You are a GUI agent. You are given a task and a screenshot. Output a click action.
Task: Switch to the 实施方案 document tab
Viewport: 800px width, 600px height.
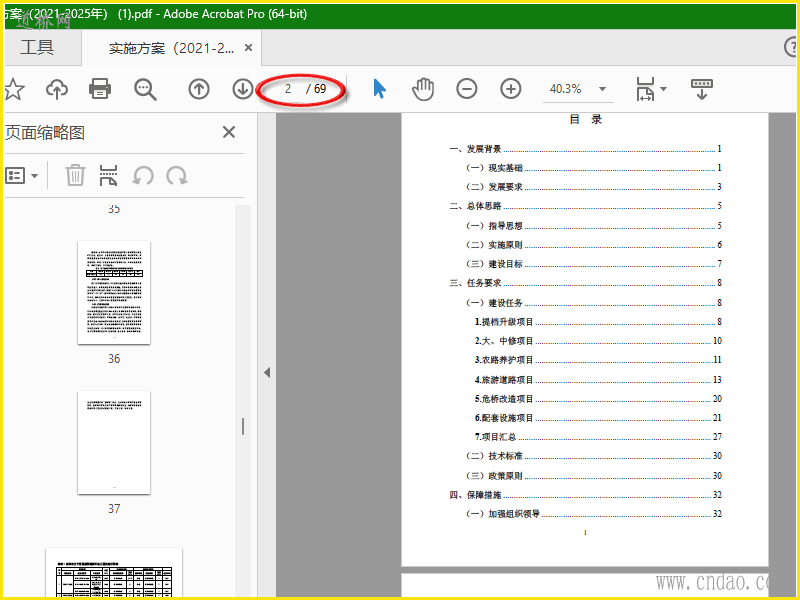tap(171, 48)
